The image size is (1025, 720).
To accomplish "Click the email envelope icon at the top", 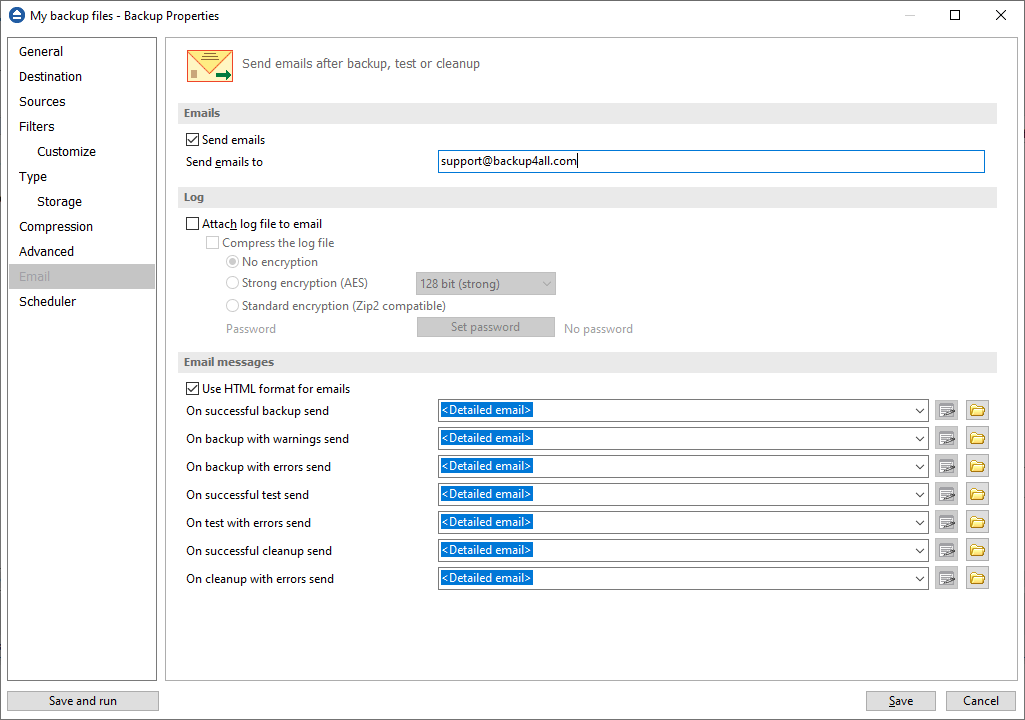I will point(209,64).
